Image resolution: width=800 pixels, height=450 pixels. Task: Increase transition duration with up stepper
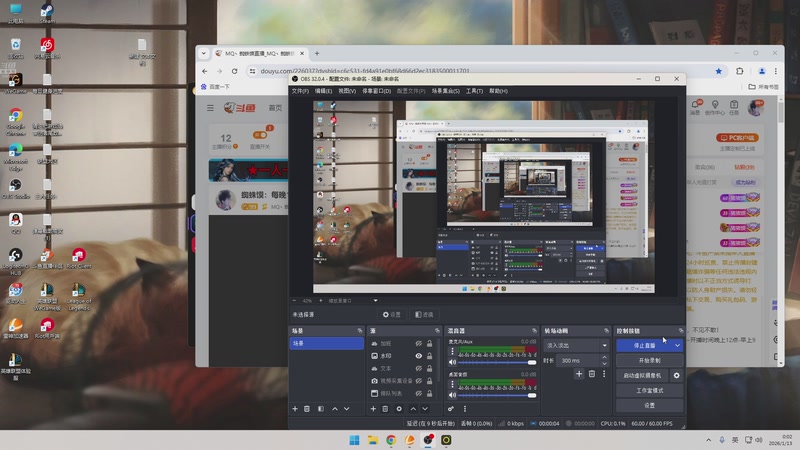(605, 358)
